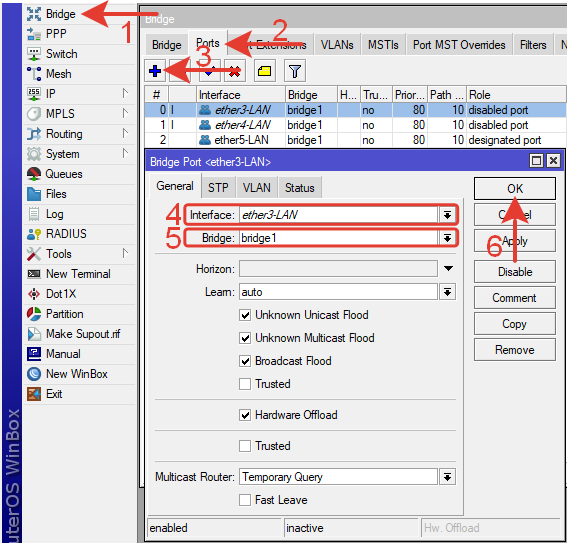The image size is (567, 543).
Task: Open the Multicast Router dropdown arrow
Action: (447, 477)
